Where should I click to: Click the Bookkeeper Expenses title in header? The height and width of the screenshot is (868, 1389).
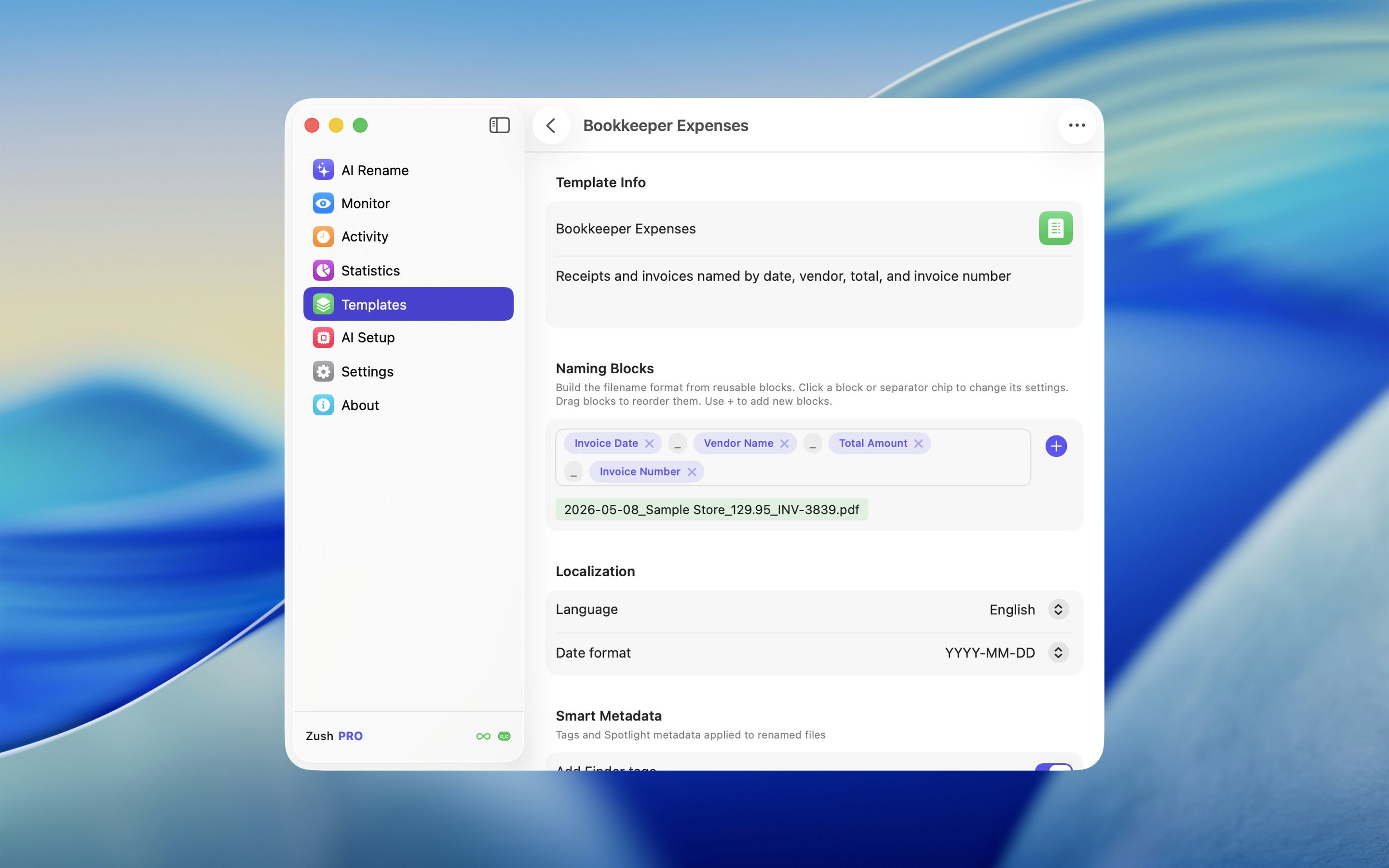666,125
